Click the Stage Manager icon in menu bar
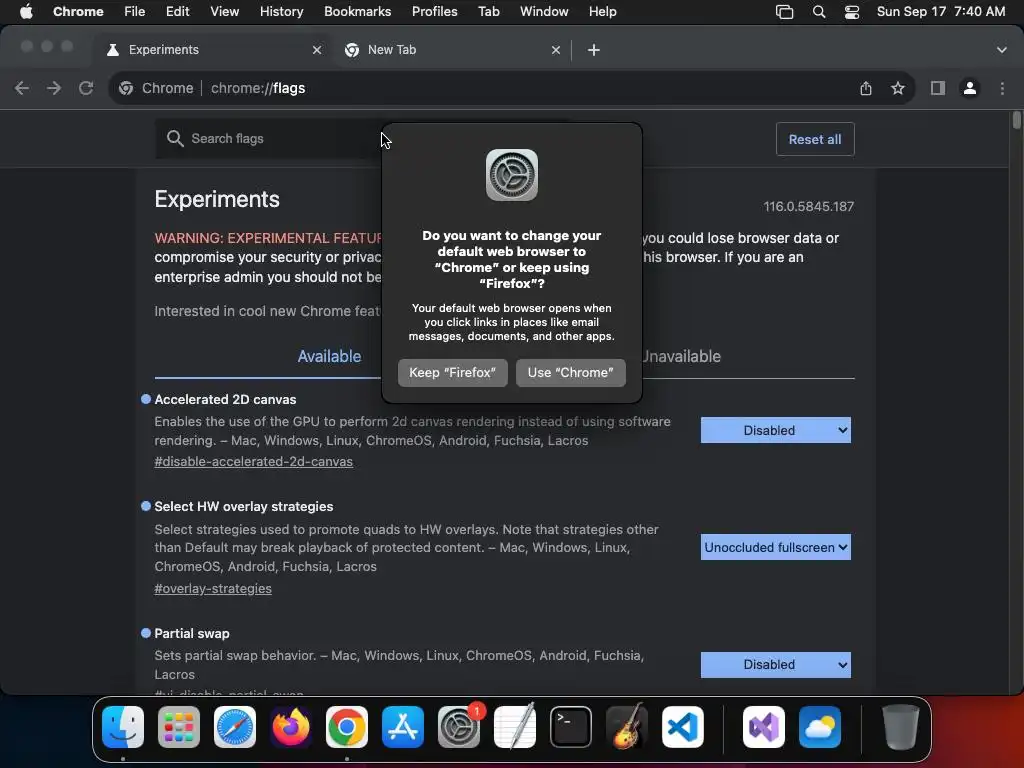This screenshot has width=1024, height=768. [784, 12]
